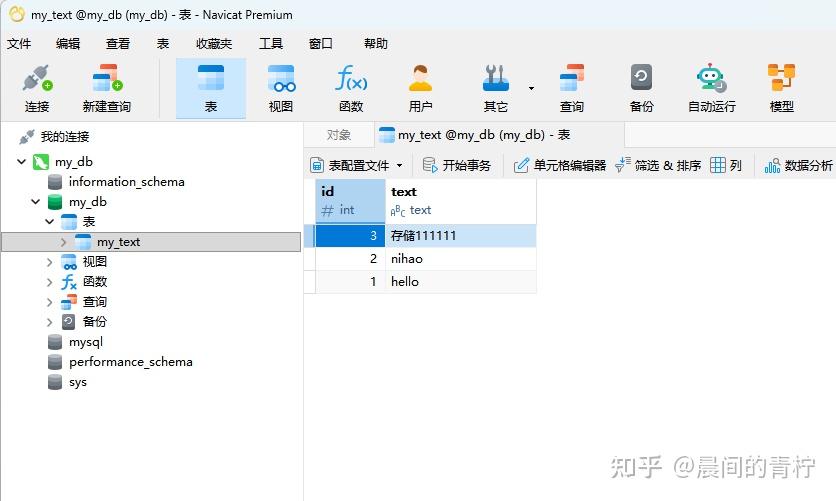Screen dimensions: 836x501
Task: Open the Edit (编辑) menu
Action: pos(68,44)
